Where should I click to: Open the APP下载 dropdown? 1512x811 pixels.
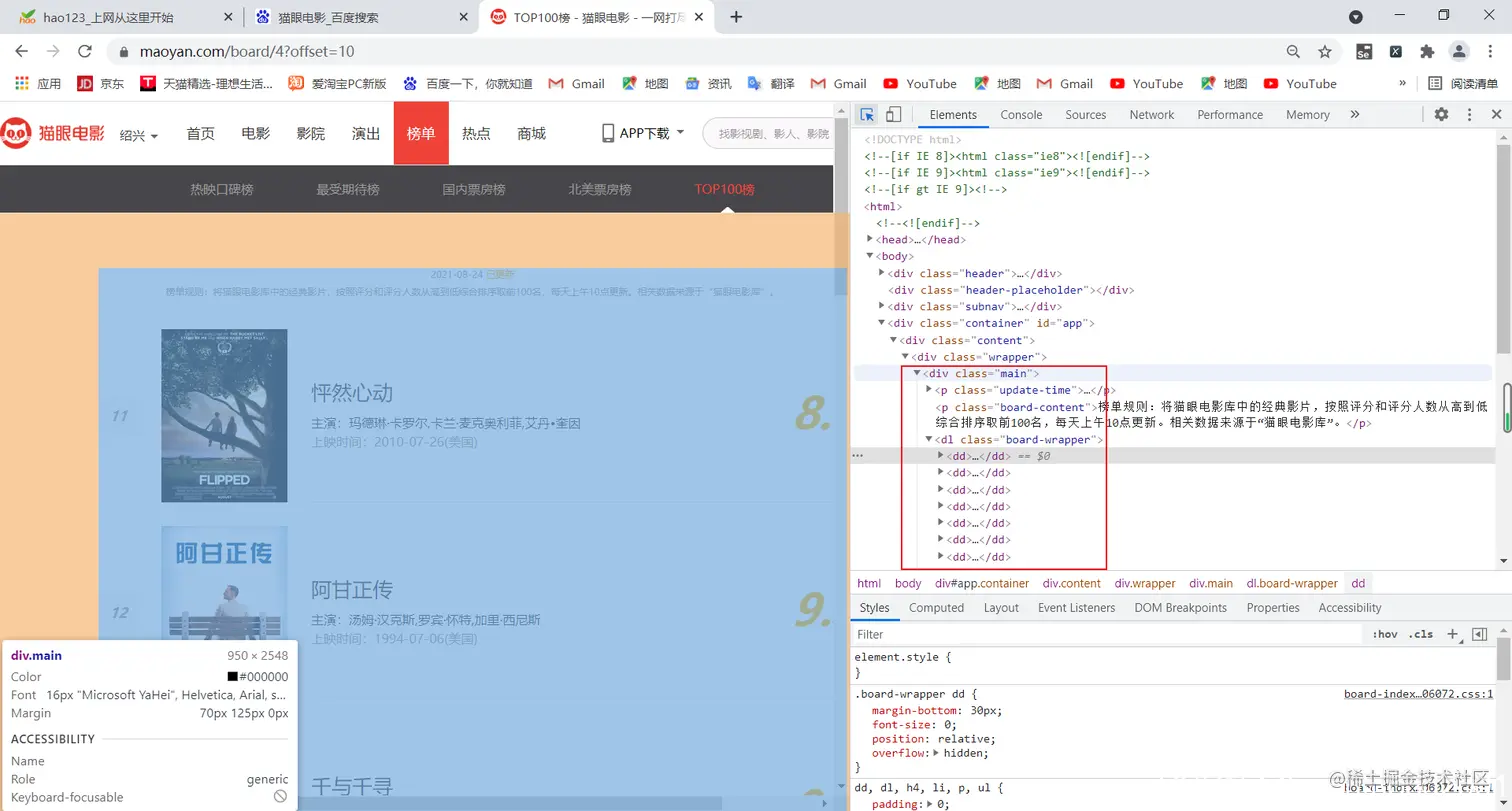coord(643,133)
